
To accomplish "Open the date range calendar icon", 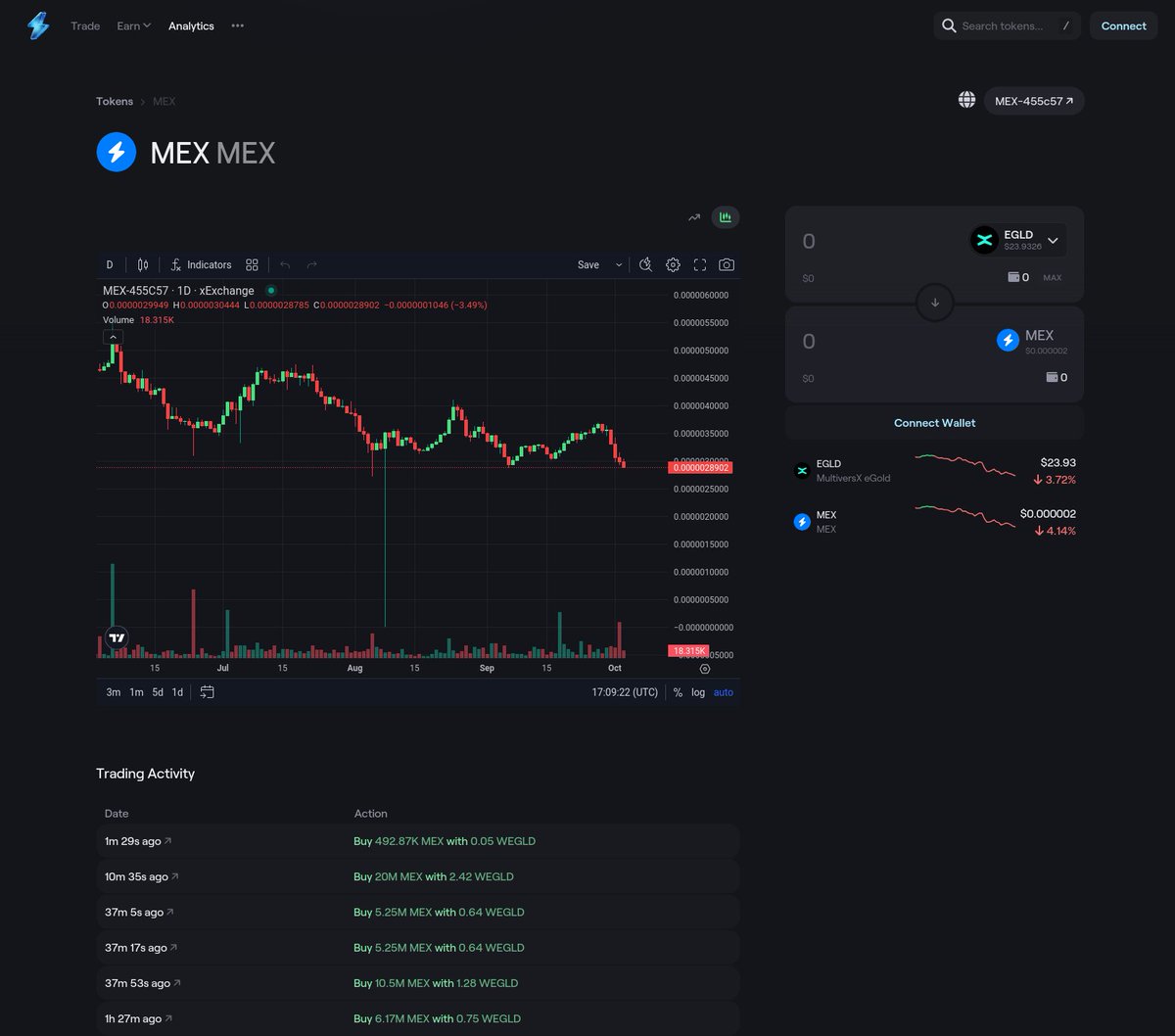I will 208,692.
